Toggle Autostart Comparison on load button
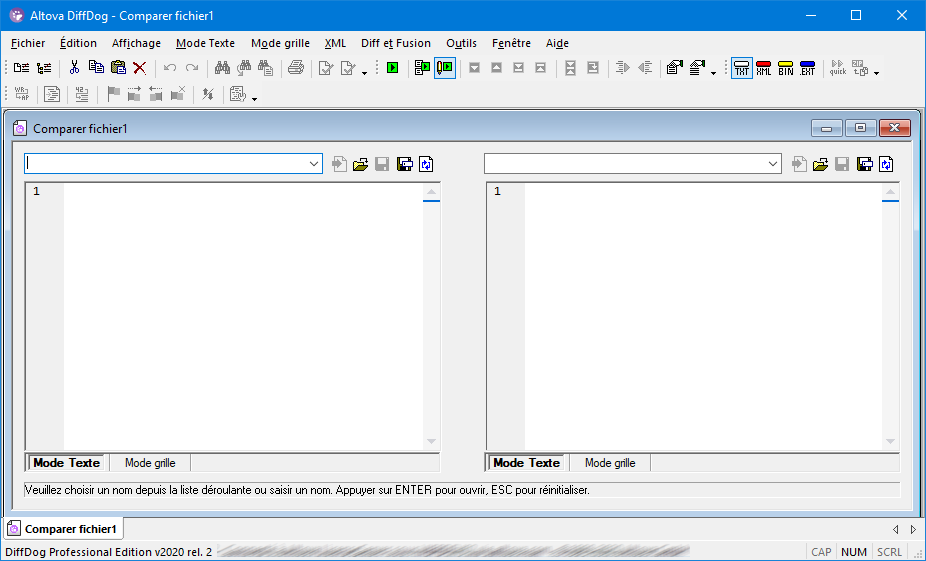 tap(422, 68)
